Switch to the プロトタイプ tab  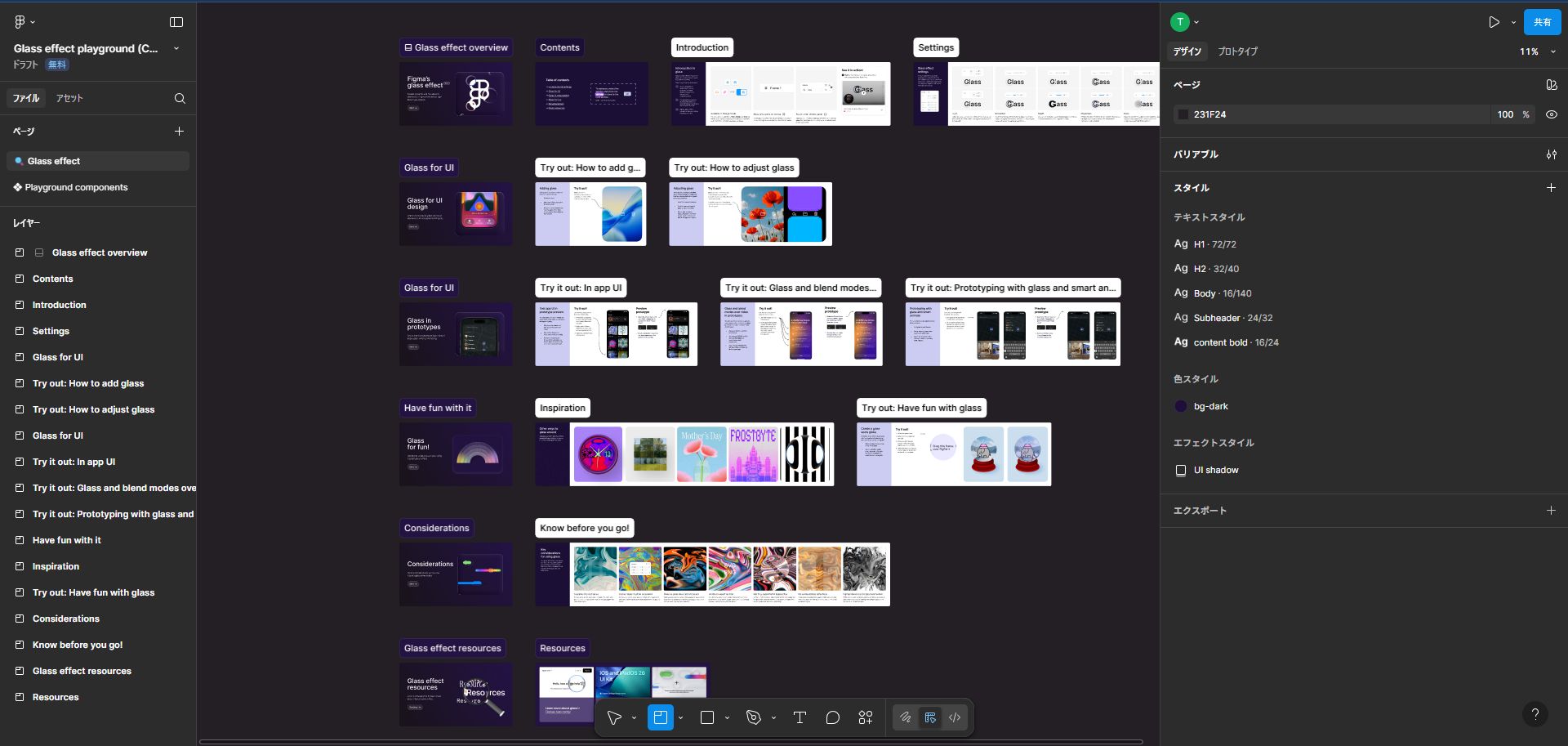(x=1237, y=51)
